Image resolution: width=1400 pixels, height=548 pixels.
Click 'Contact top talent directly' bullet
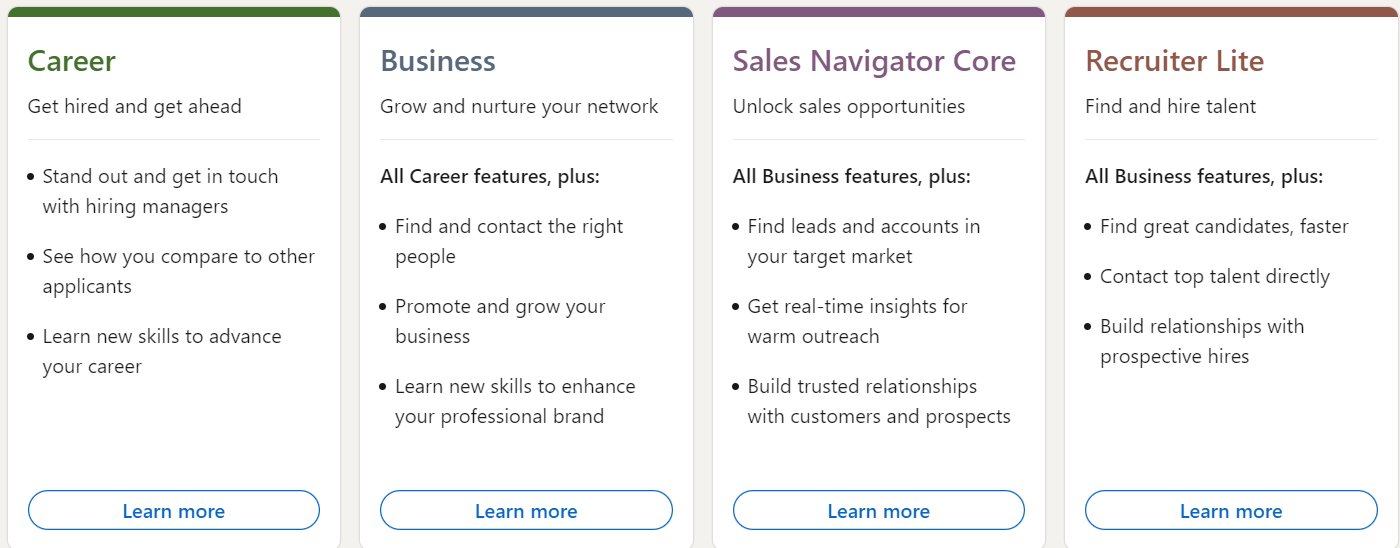1214,277
